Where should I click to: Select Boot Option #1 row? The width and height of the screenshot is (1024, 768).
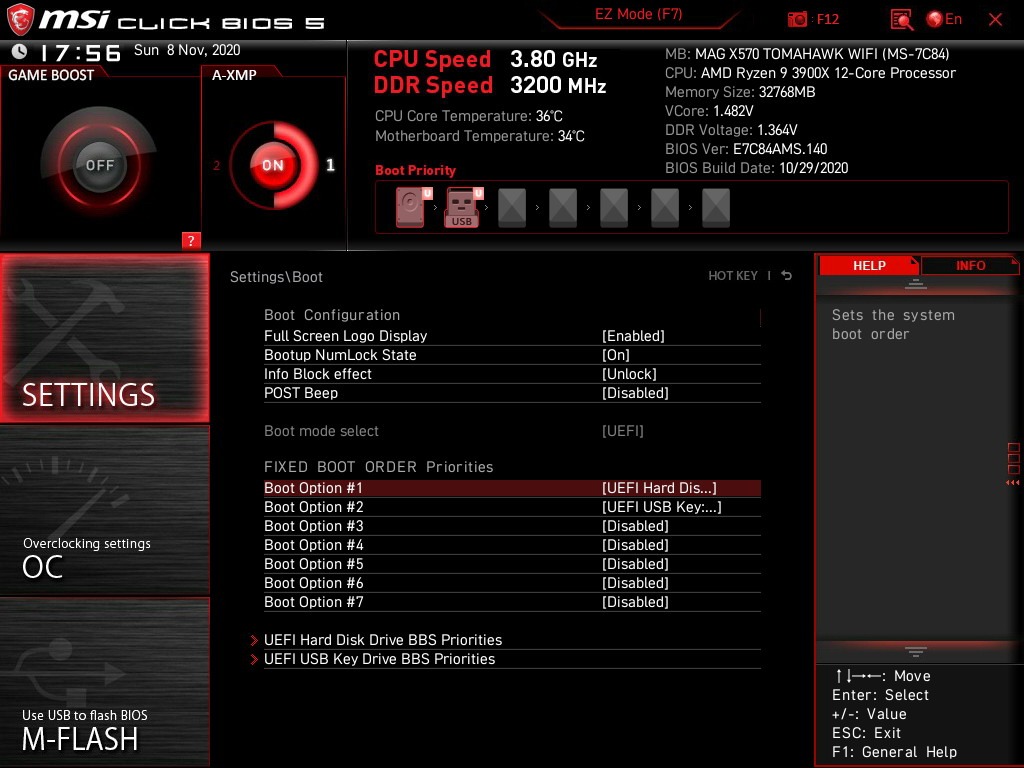pyautogui.click(x=512, y=488)
